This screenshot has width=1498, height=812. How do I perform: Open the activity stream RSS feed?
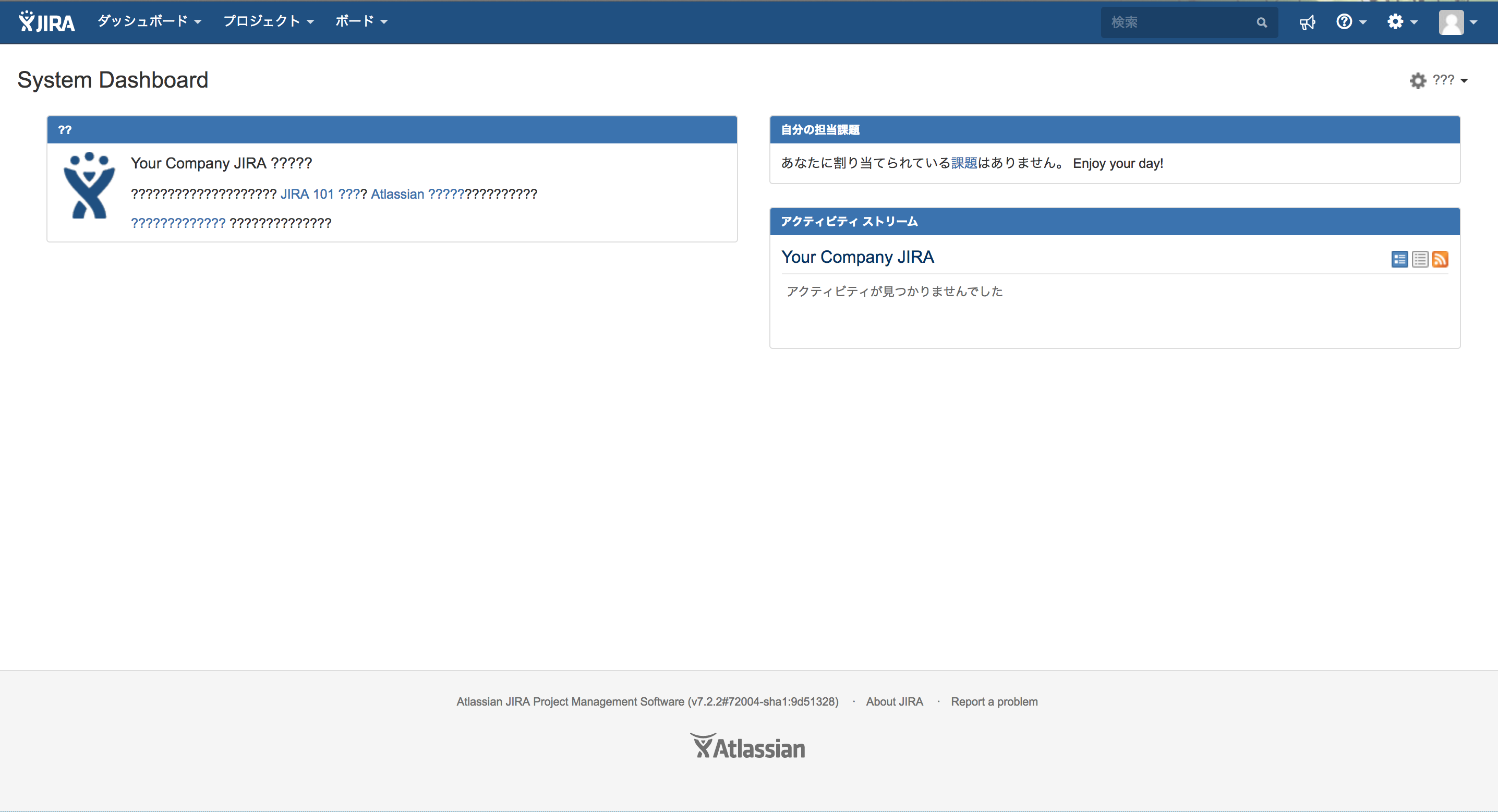[x=1440, y=259]
